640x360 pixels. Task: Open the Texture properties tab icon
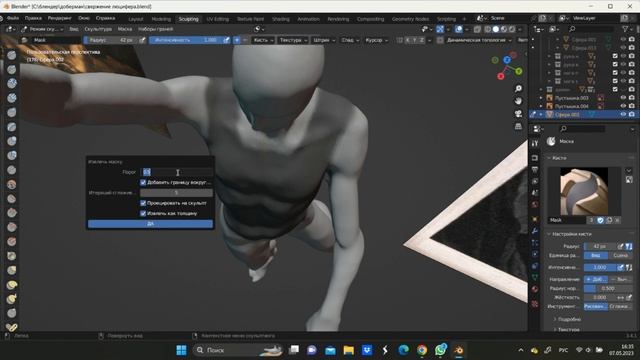pyautogui.click(x=535, y=304)
